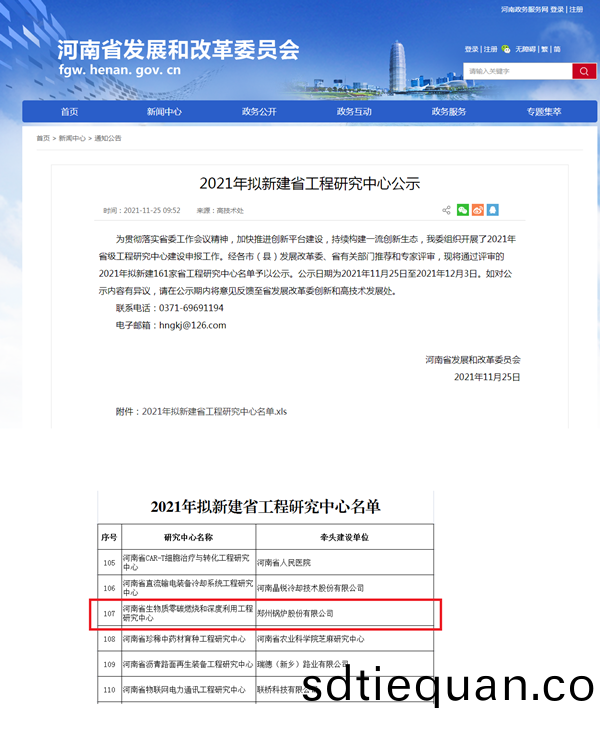This screenshot has width=600, height=730.
Task: Open the 专题集萃 navigation tab
Action: point(544,112)
